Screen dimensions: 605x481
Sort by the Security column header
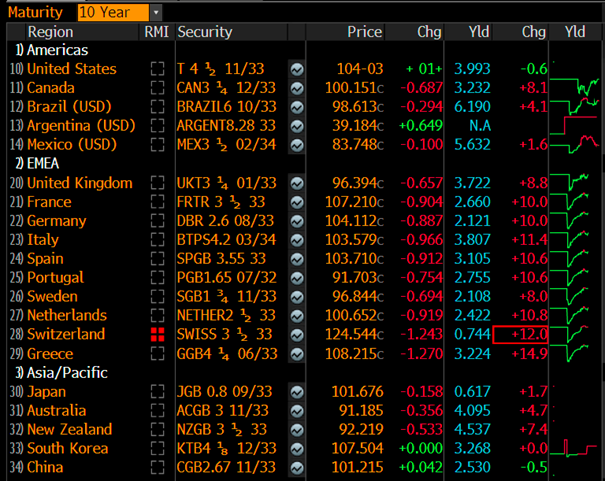coord(205,32)
